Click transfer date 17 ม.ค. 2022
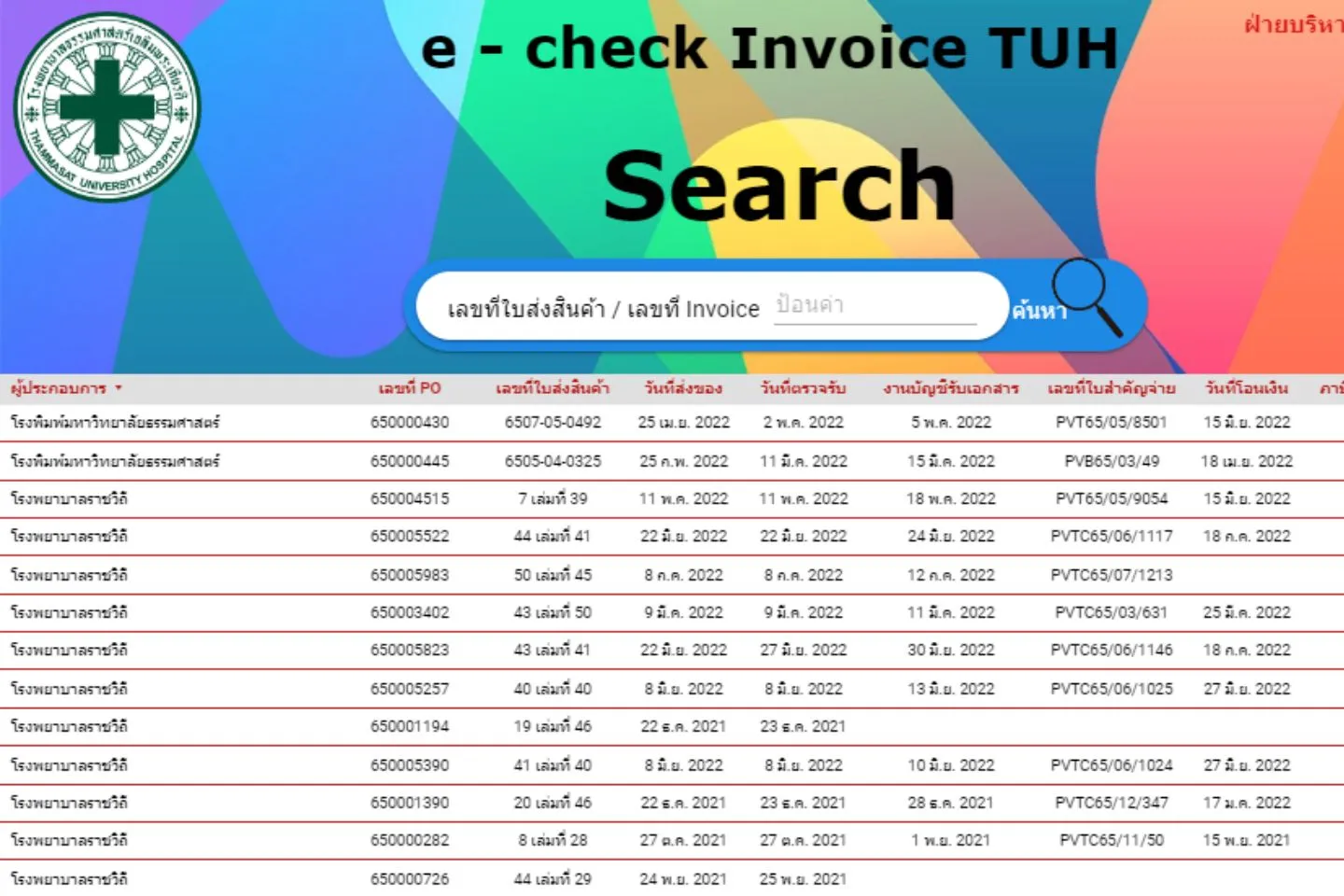Image resolution: width=1344 pixels, height=896 pixels. [x=1246, y=803]
